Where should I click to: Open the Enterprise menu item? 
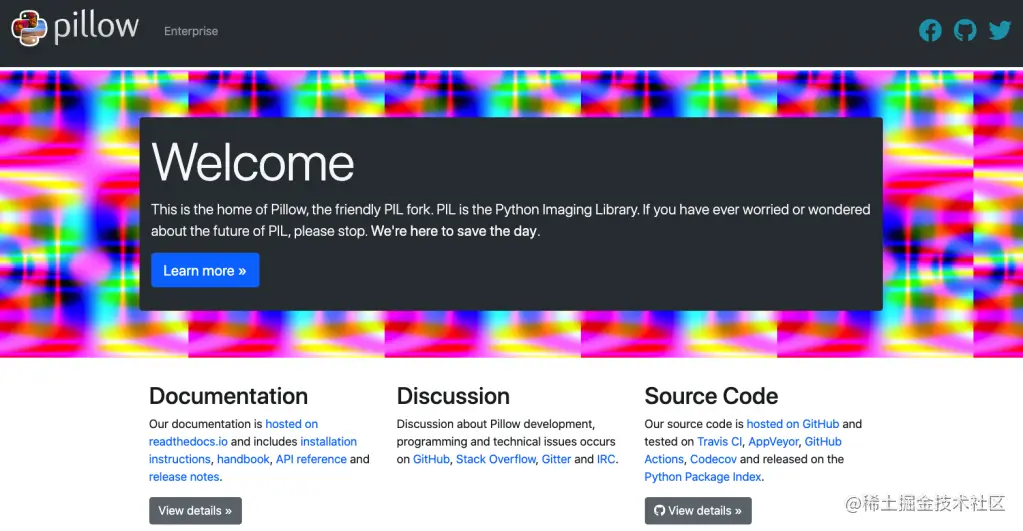click(191, 31)
